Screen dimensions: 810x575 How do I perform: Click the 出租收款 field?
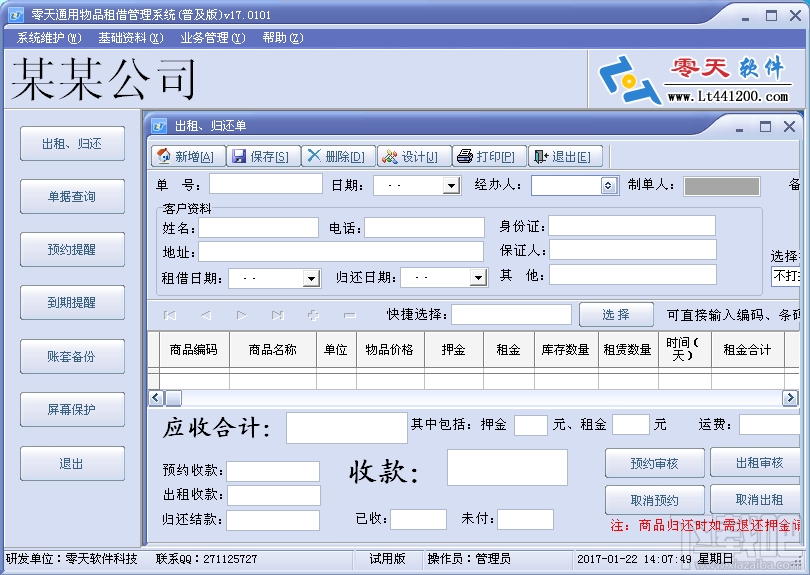coord(274,495)
